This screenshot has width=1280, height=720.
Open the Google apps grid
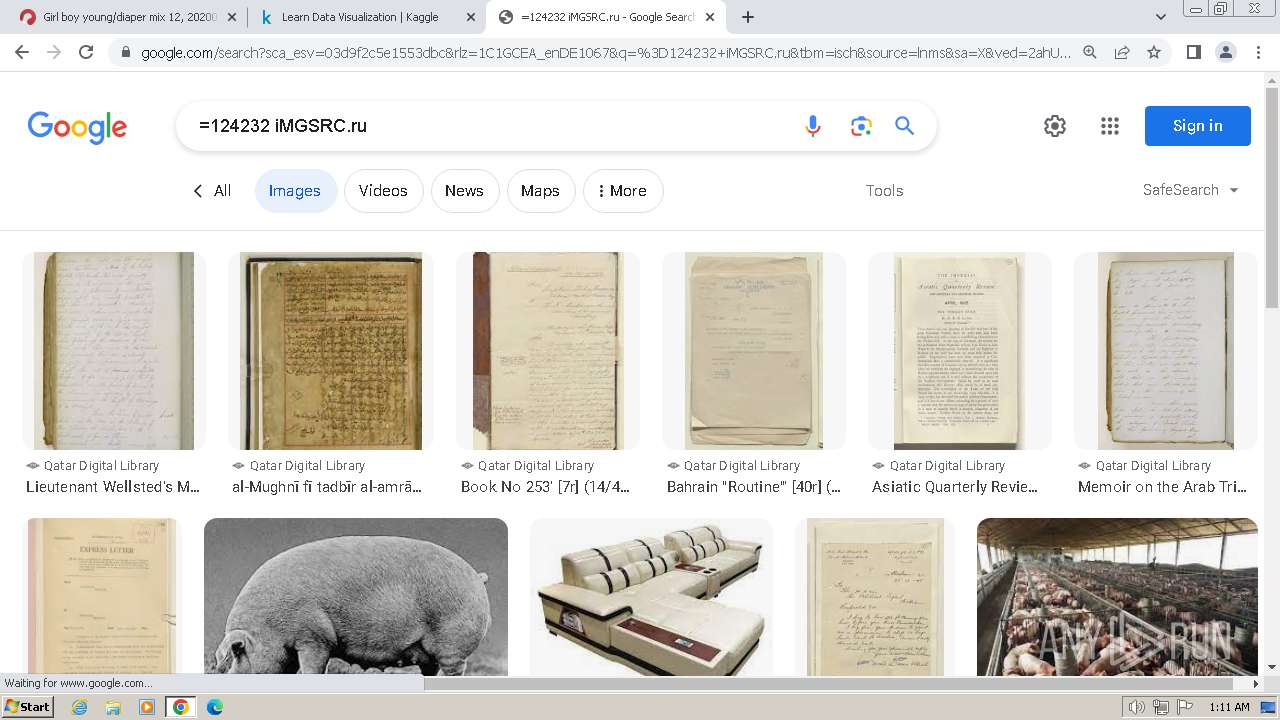pyautogui.click(x=1110, y=126)
